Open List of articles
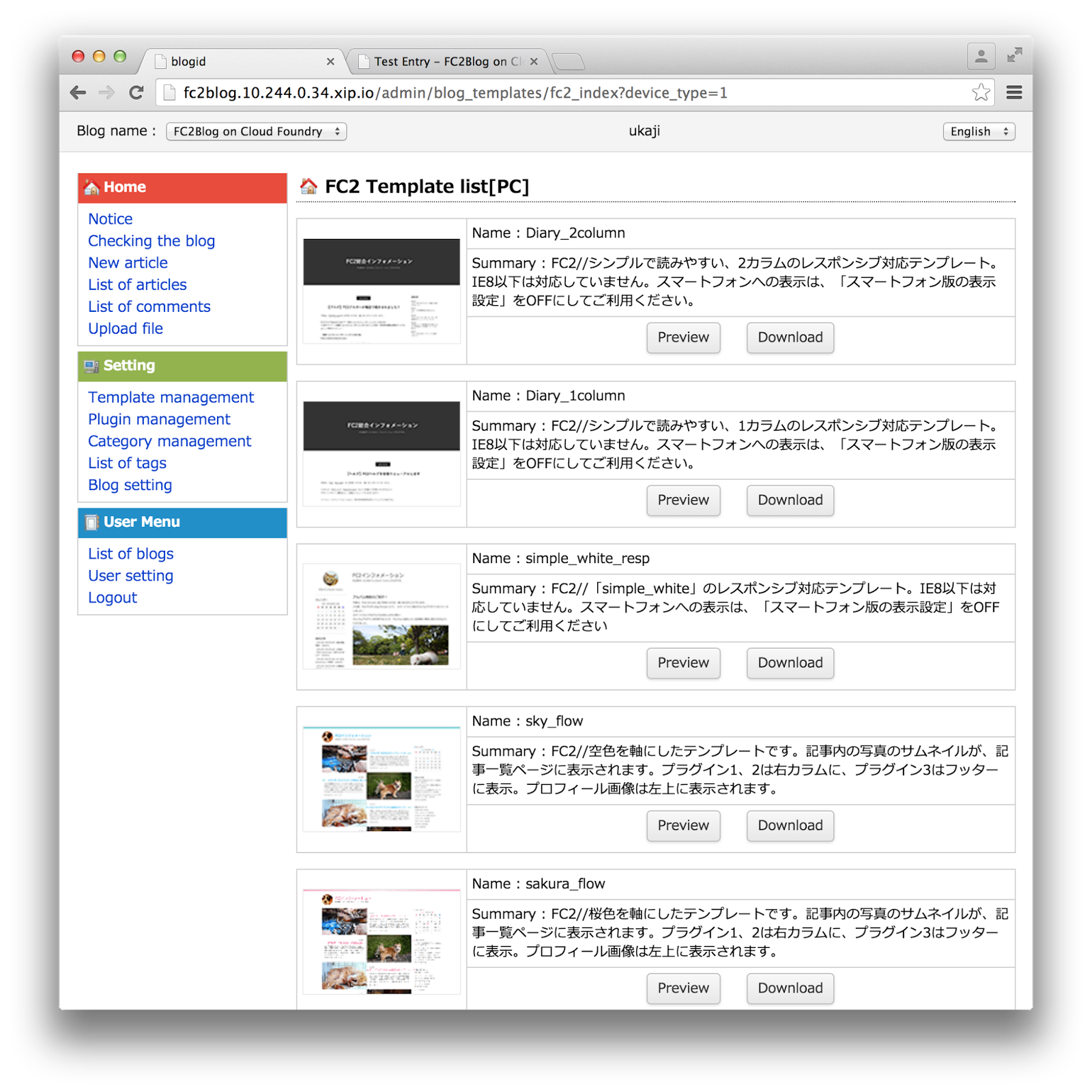This screenshot has width=1092, height=1092. [137, 285]
